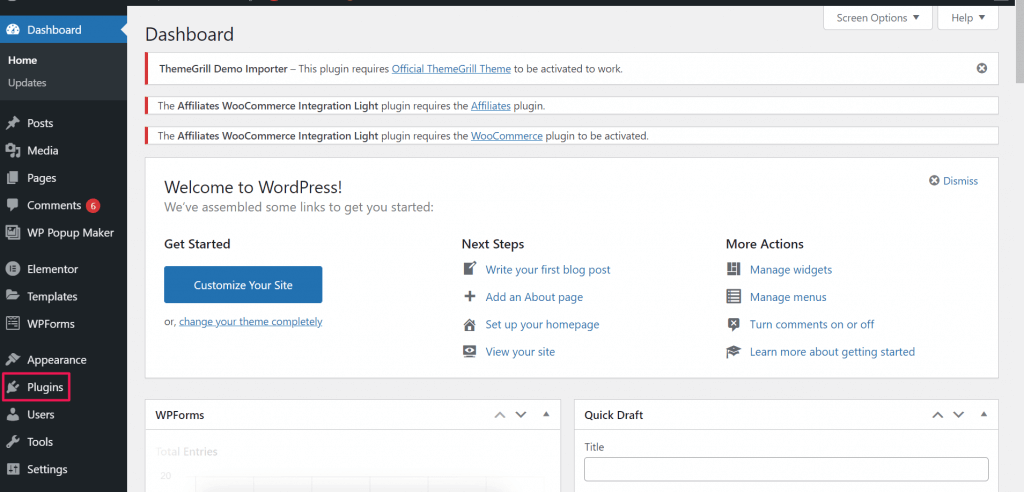The image size is (1024, 492).
Task: Select Home under Dashboard
Action: (x=22, y=60)
